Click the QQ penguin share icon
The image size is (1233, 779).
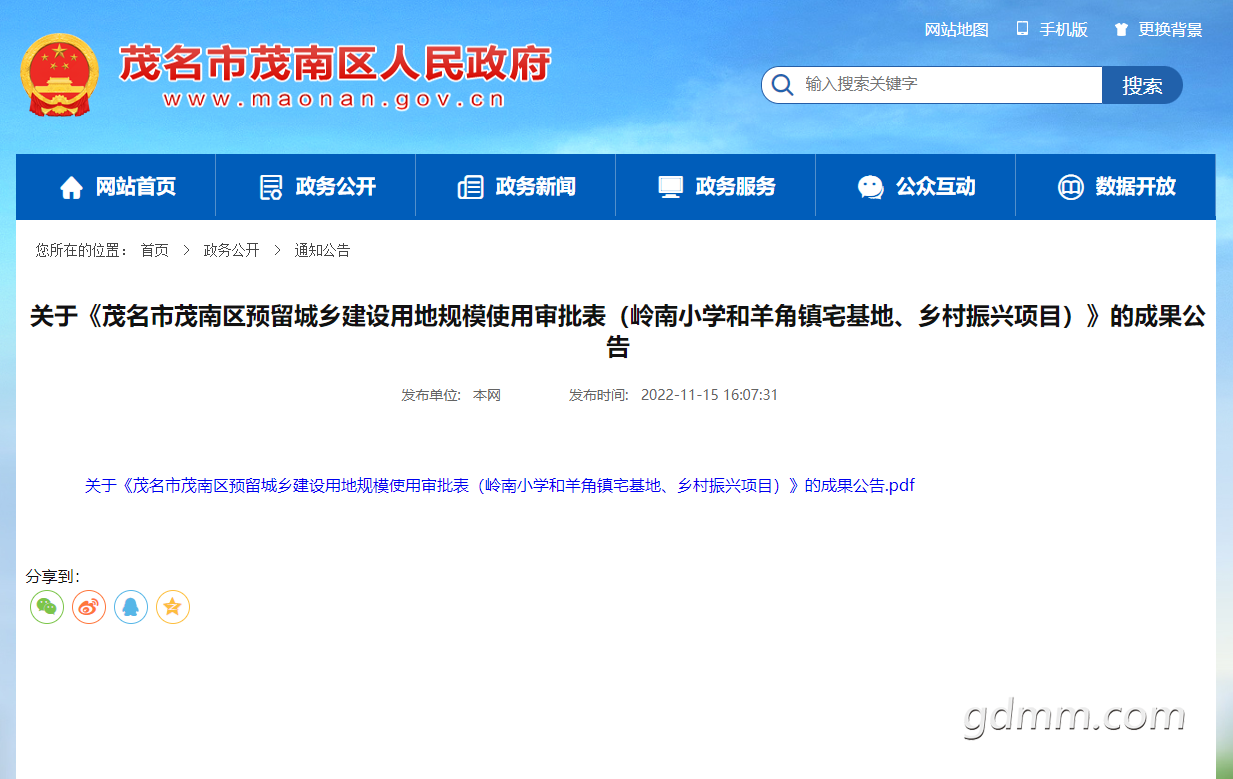(x=131, y=607)
